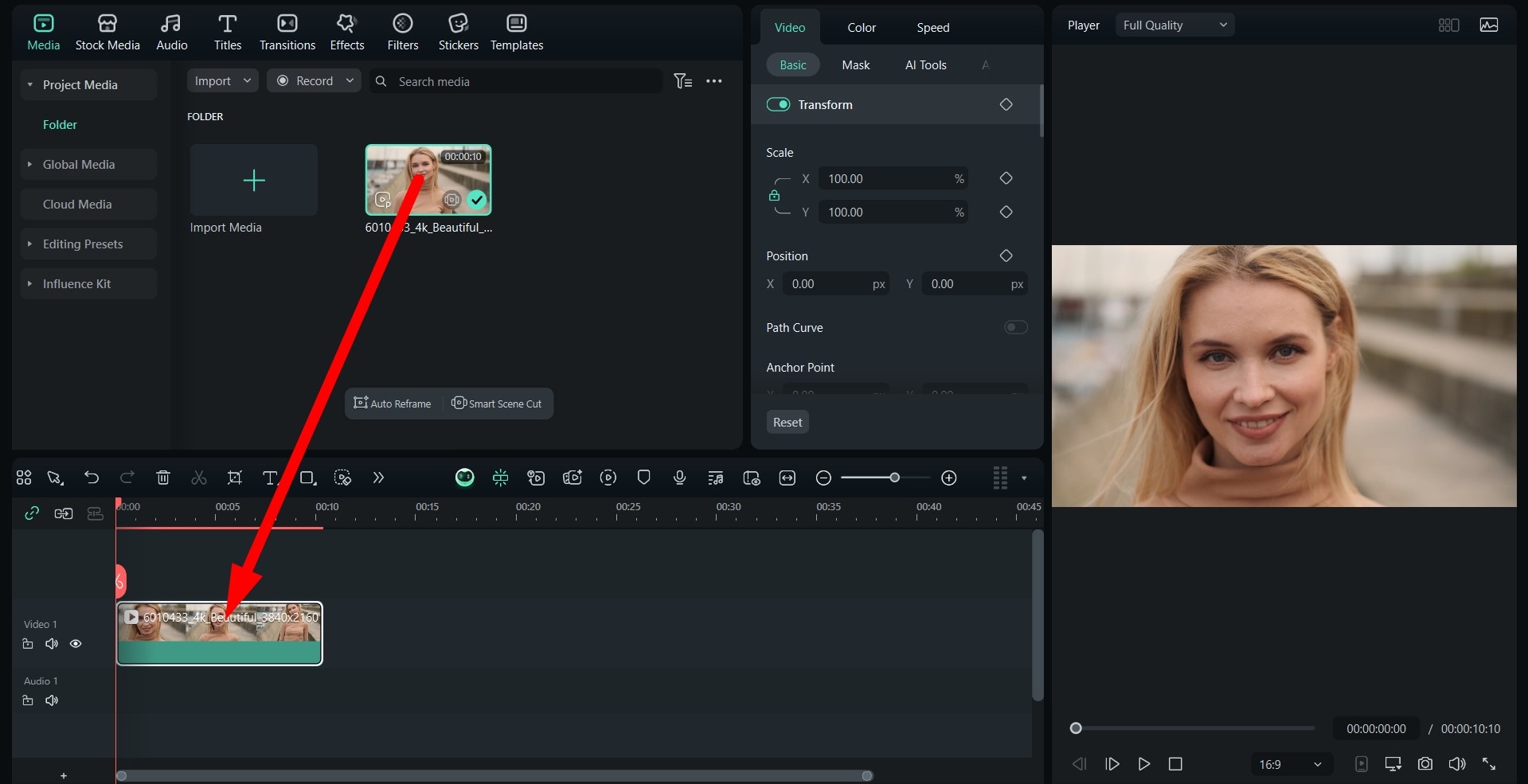Click the Reset button
This screenshot has height=784, width=1528.
787,422
